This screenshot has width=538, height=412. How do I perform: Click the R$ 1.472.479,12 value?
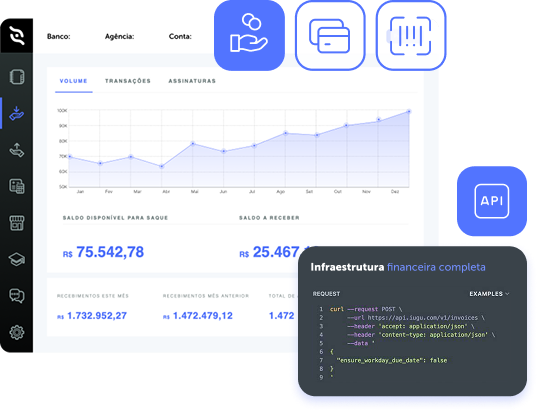(198, 316)
